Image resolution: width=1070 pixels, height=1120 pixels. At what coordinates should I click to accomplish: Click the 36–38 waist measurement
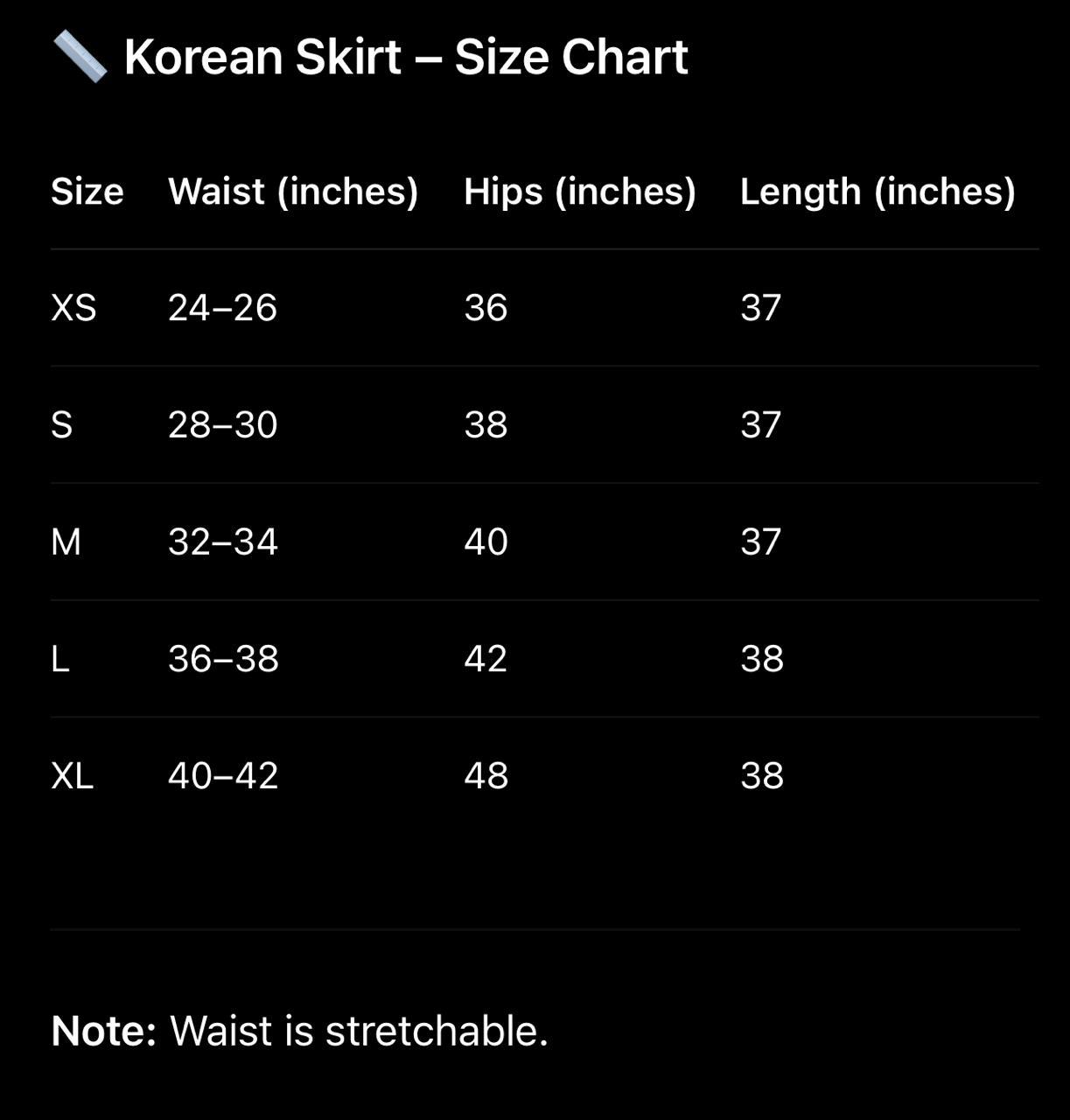point(223,659)
